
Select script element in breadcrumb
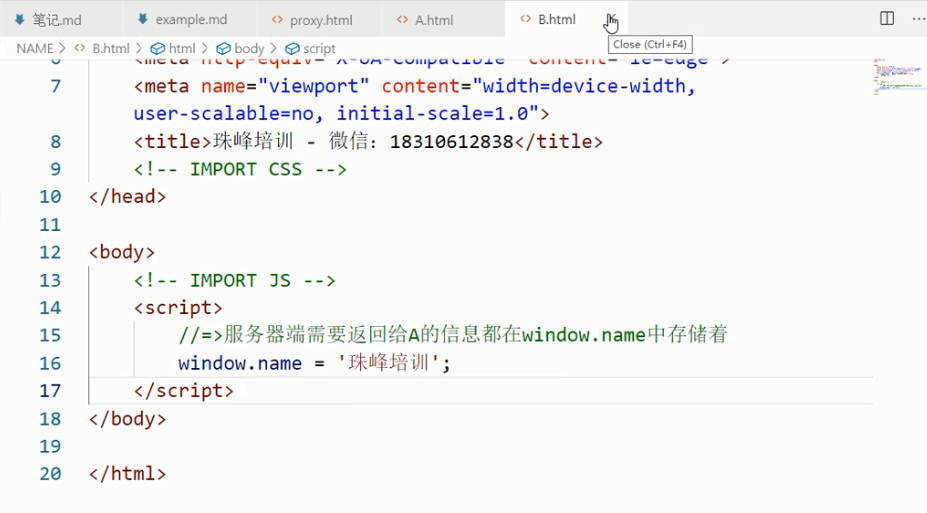(319, 48)
